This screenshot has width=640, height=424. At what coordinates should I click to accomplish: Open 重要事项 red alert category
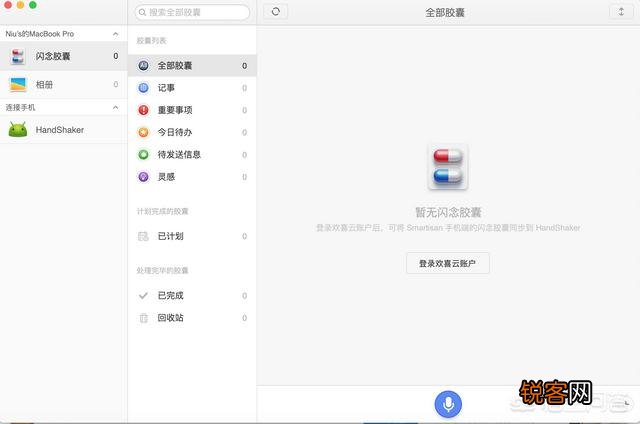[192, 110]
